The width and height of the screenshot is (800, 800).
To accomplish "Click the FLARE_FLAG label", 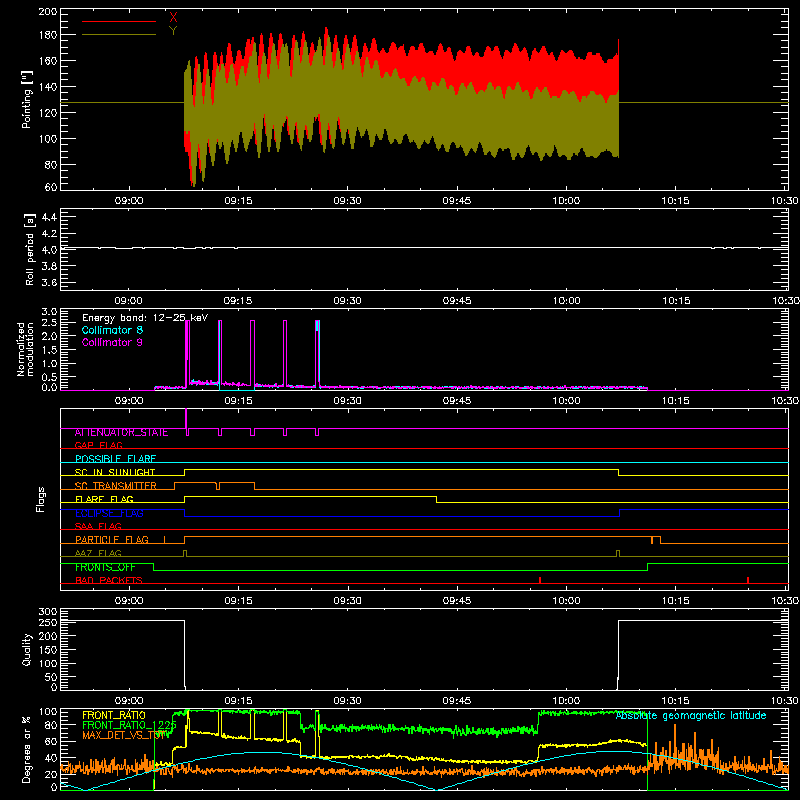I will [x=104, y=499].
